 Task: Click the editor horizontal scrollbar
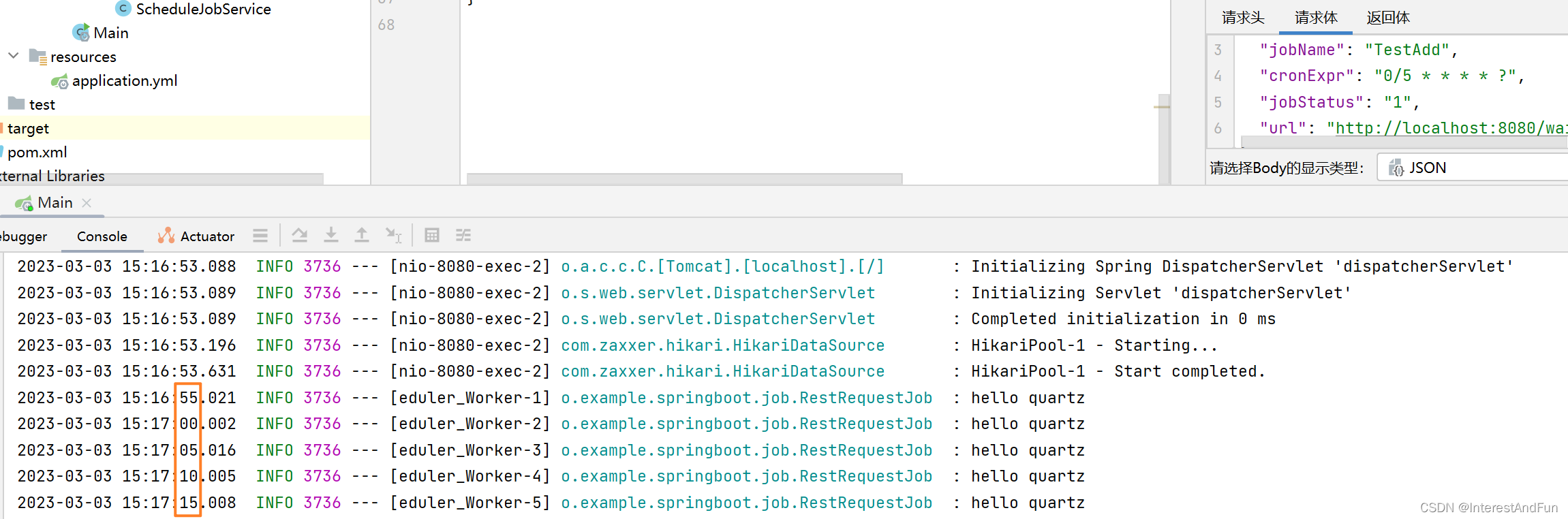[x=684, y=178]
